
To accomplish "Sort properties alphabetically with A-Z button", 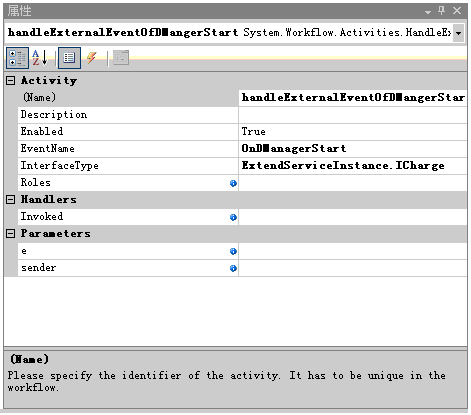I will (x=40, y=58).
